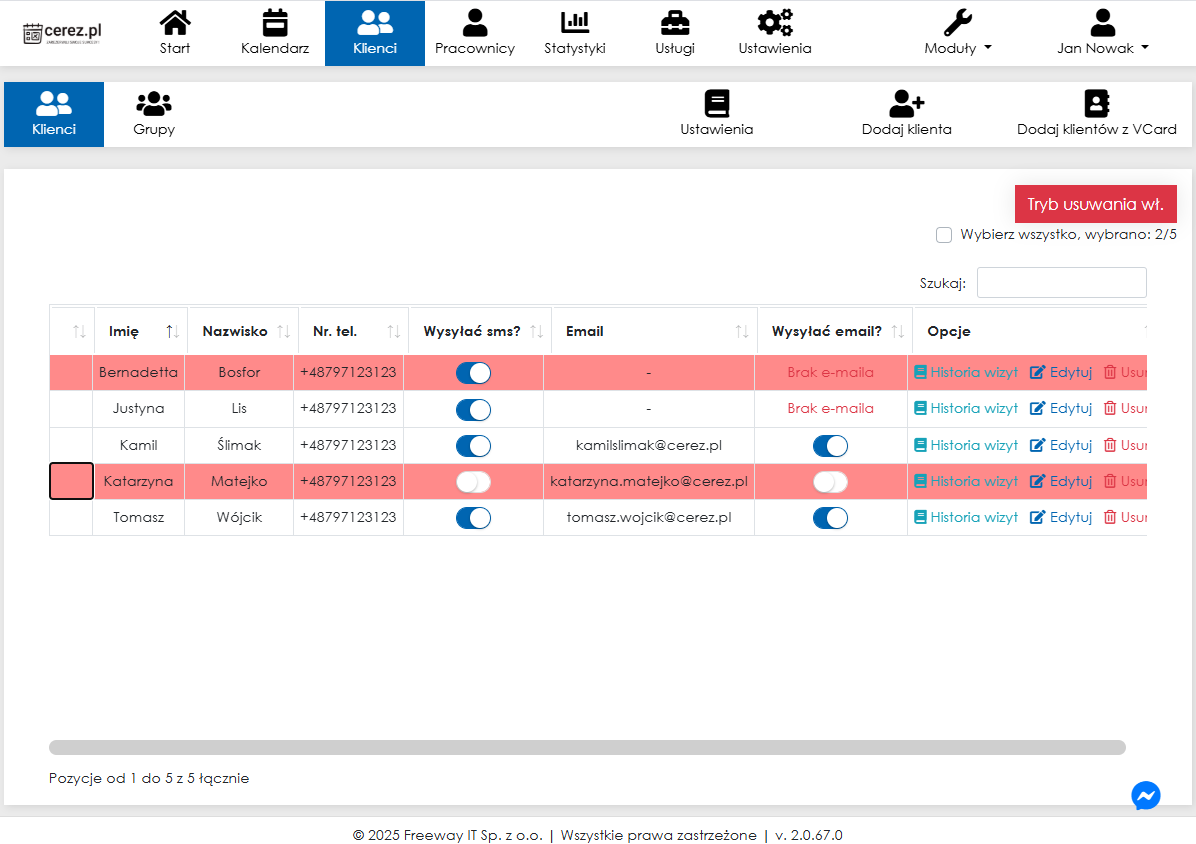Click the Tryb usuwania wł. button
This screenshot has width=1196, height=844.
coord(1095,204)
